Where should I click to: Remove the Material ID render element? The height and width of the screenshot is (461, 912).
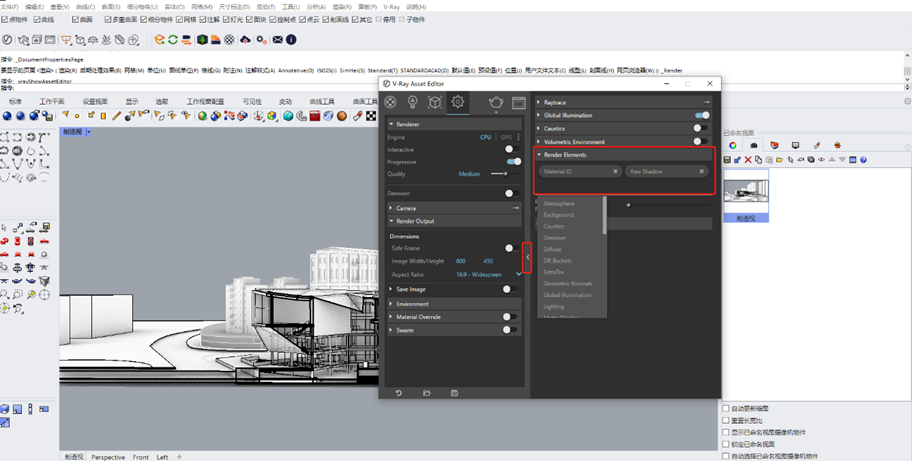(615, 171)
